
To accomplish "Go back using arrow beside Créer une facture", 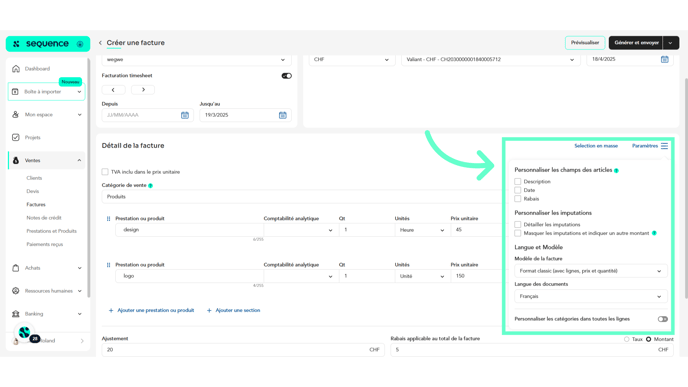I will [100, 43].
